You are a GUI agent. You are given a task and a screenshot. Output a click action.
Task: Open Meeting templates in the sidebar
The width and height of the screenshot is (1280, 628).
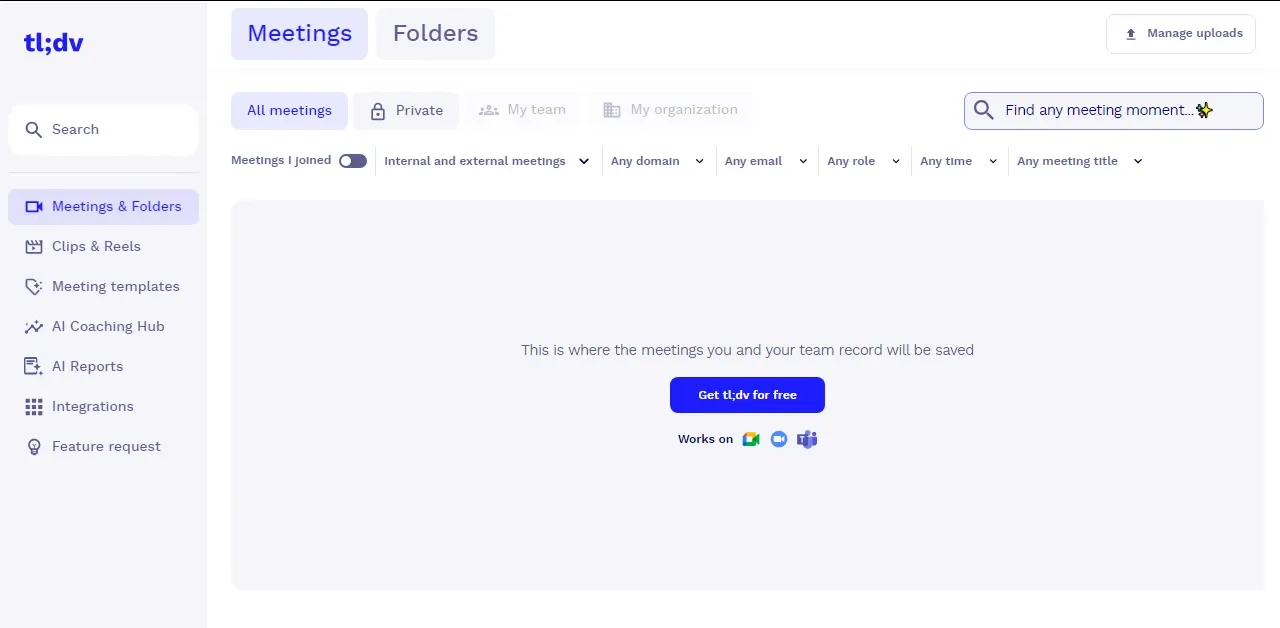[x=103, y=286]
